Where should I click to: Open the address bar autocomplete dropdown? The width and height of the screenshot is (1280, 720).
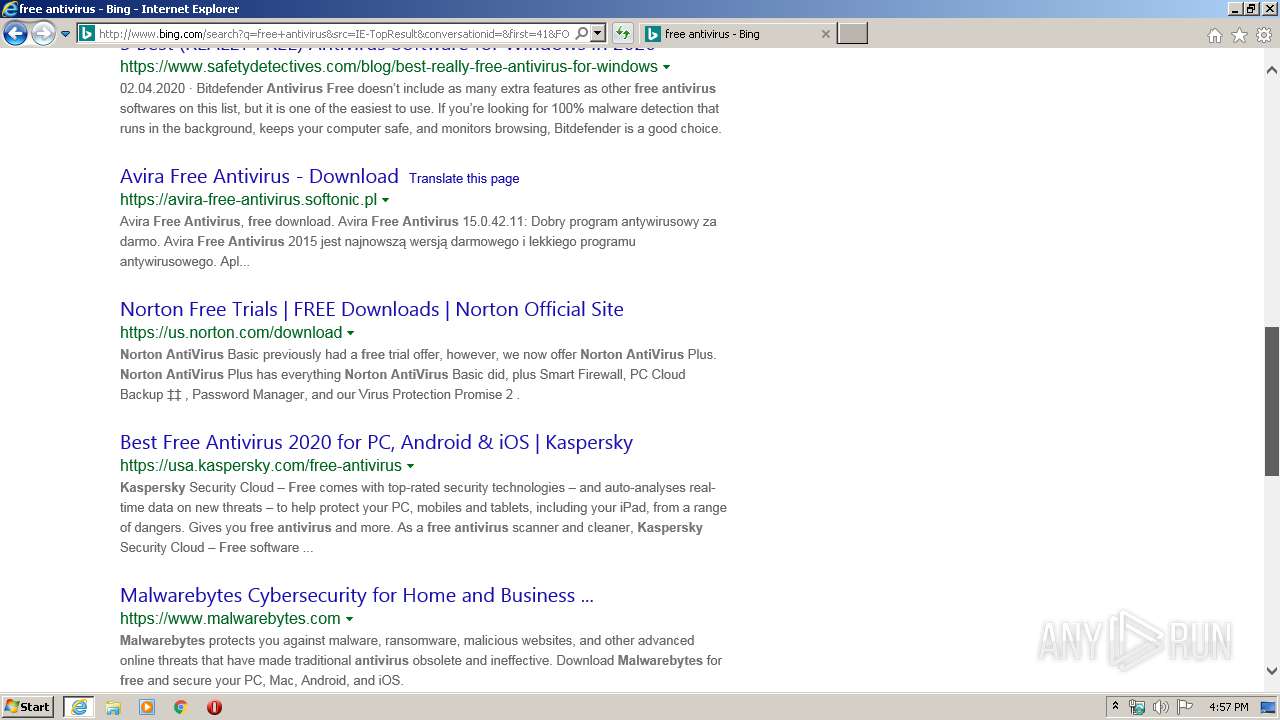597,34
